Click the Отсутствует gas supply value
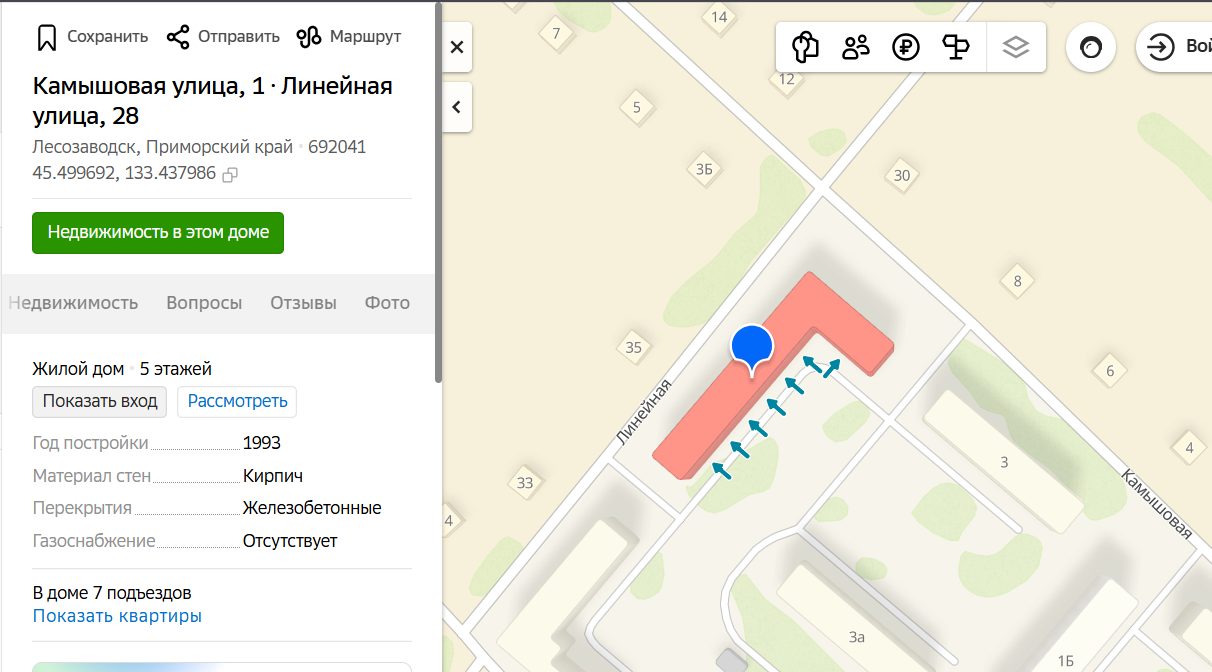 (290, 541)
